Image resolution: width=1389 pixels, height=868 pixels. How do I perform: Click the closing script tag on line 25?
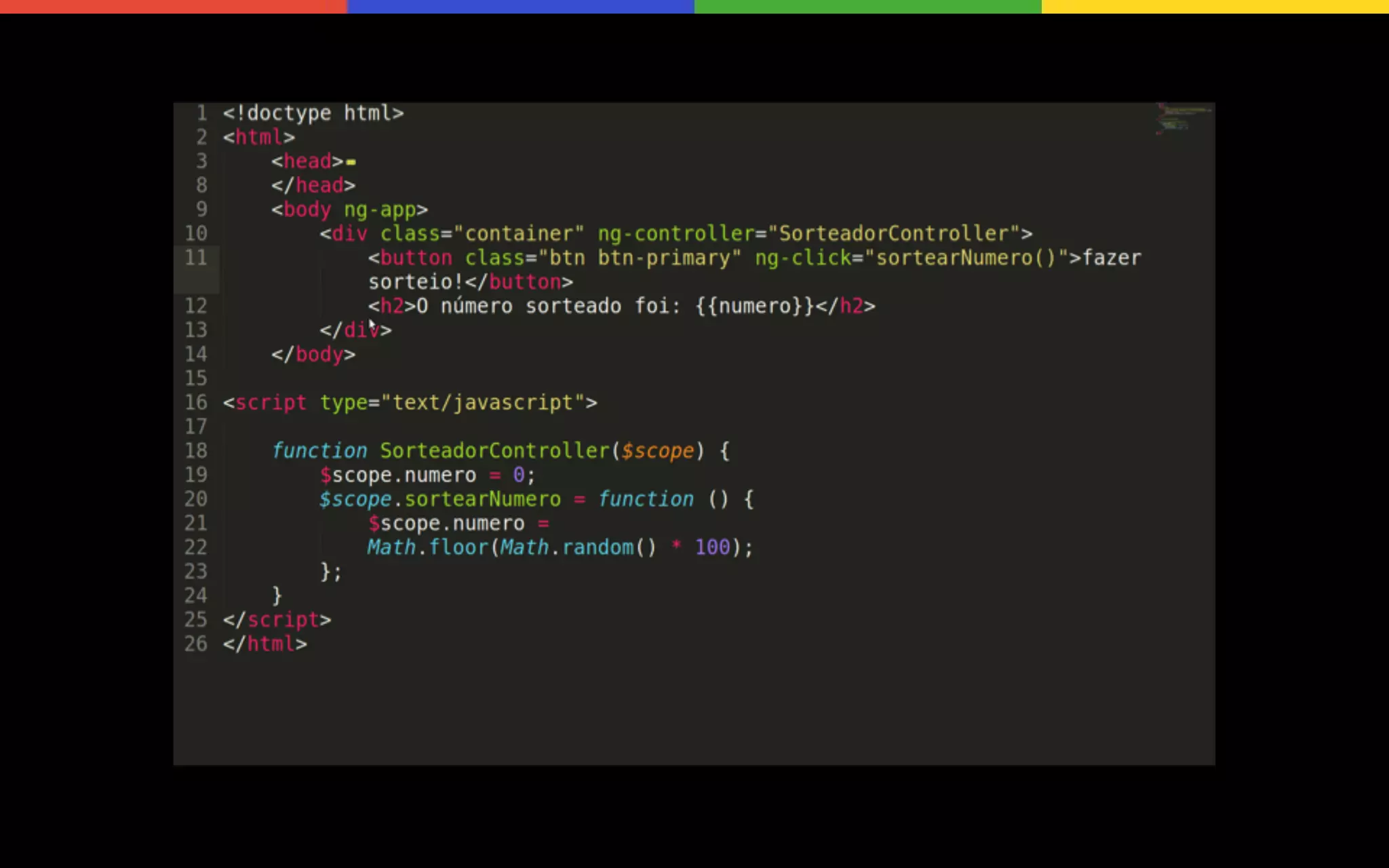click(x=277, y=620)
